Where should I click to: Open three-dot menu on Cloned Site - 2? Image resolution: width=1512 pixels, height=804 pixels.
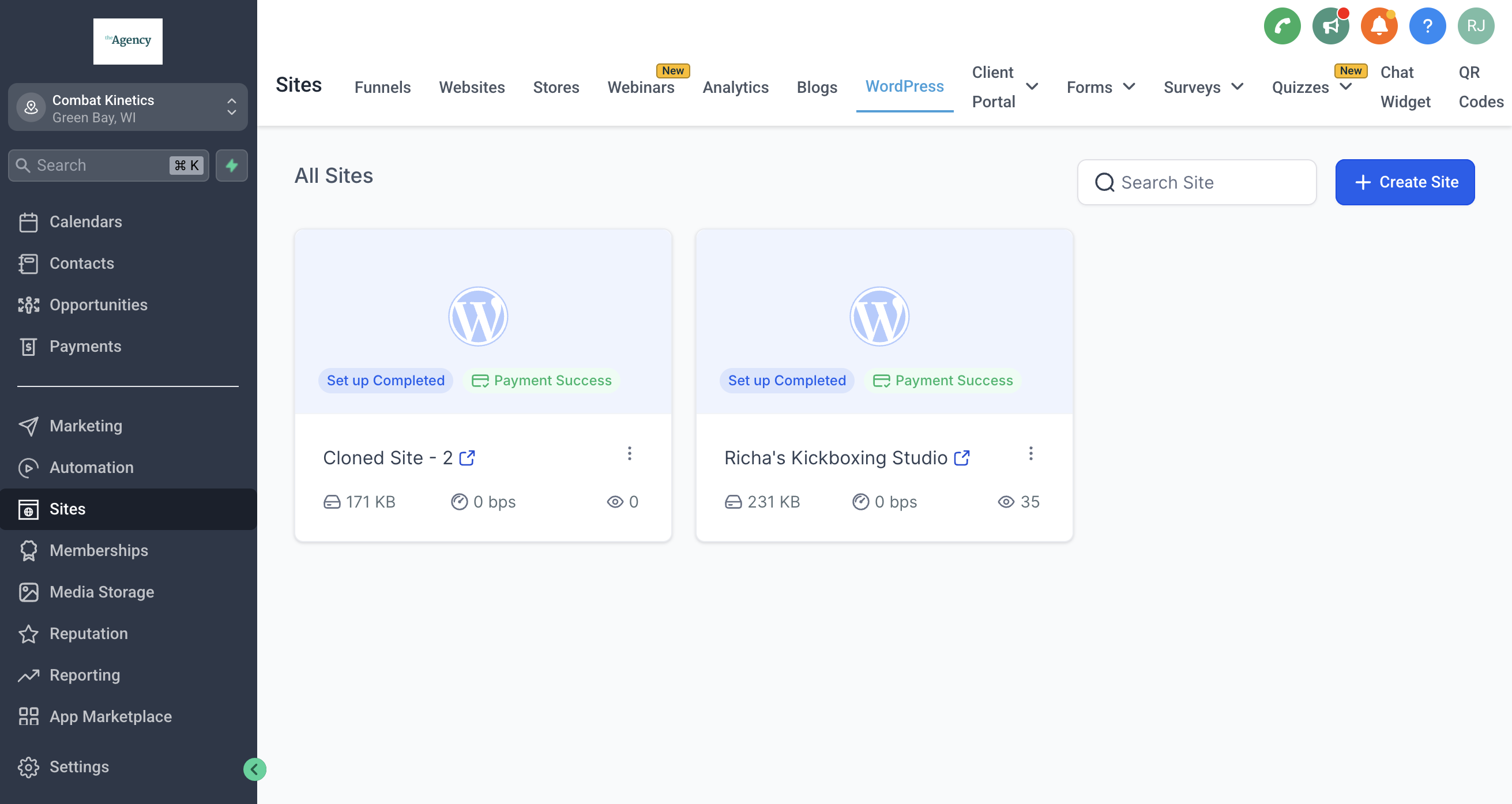(629, 453)
